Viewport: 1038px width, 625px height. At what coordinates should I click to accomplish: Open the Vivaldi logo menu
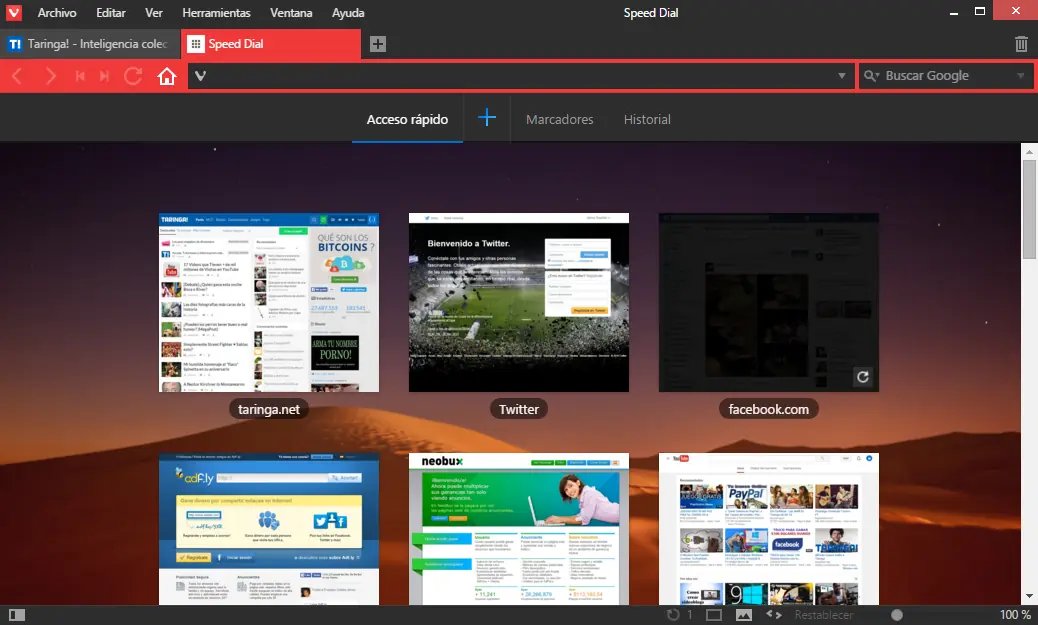pyautogui.click(x=13, y=13)
